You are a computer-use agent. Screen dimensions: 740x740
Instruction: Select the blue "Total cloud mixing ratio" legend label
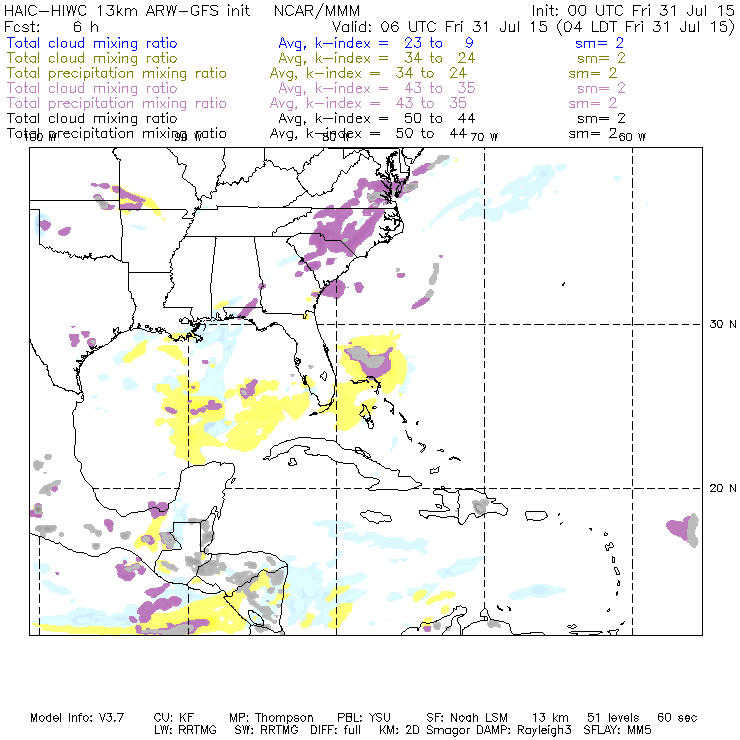point(92,43)
